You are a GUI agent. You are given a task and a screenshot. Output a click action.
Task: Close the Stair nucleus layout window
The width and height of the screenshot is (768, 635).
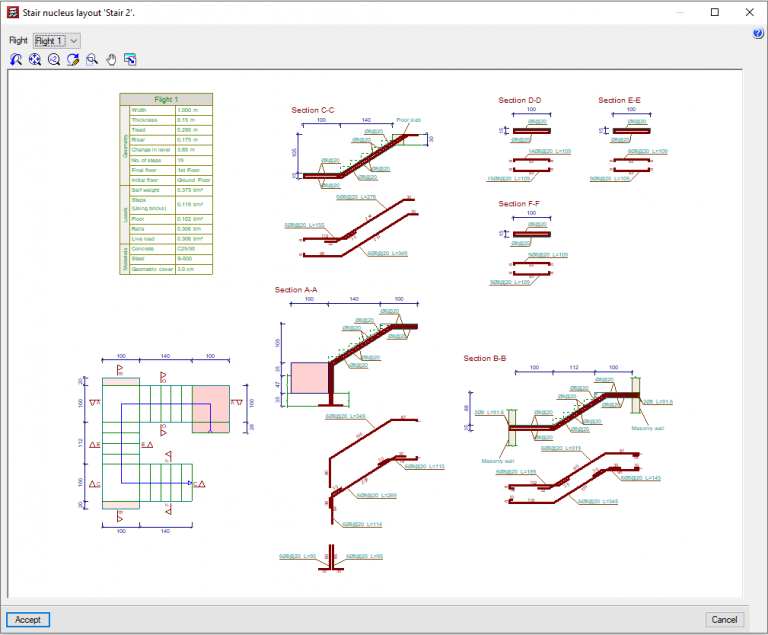click(x=749, y=12)
